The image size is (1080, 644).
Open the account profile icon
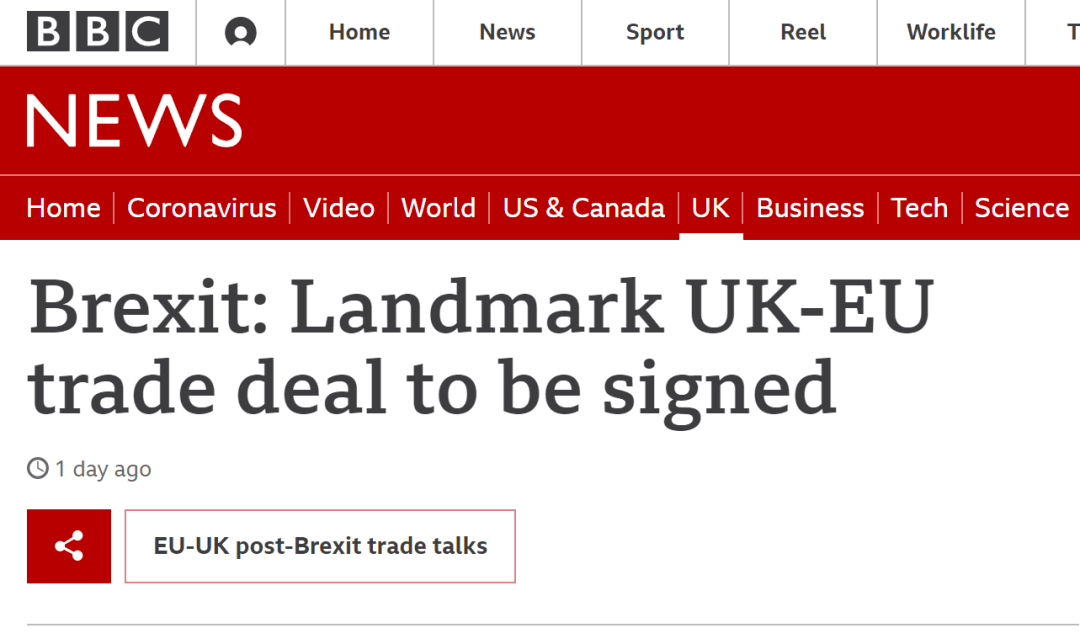coord(240,33)
